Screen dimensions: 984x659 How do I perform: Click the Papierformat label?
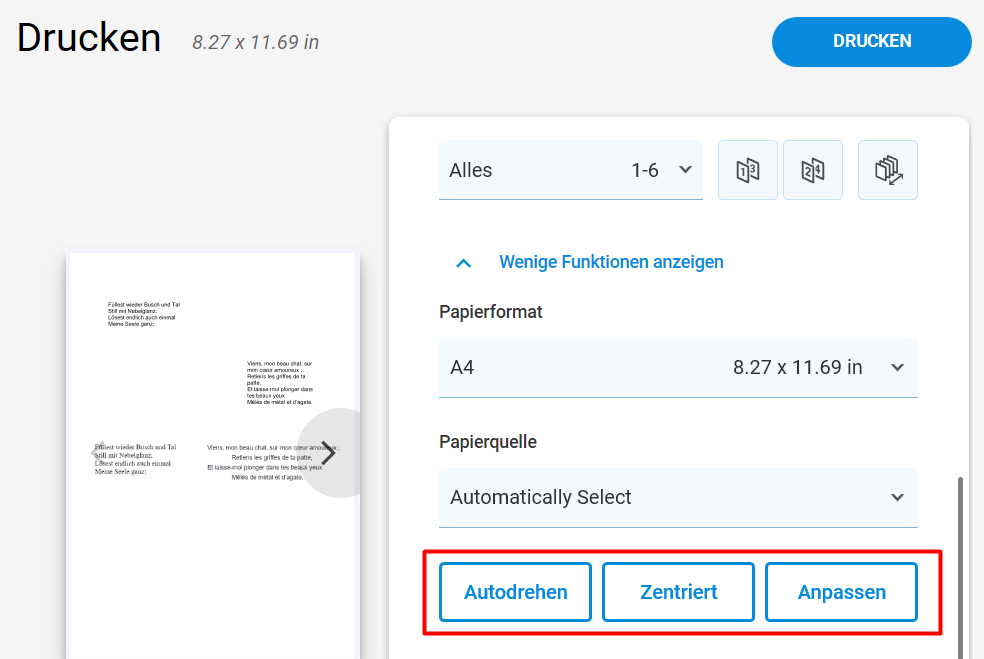pyautogui.click(x=490, y=312)
